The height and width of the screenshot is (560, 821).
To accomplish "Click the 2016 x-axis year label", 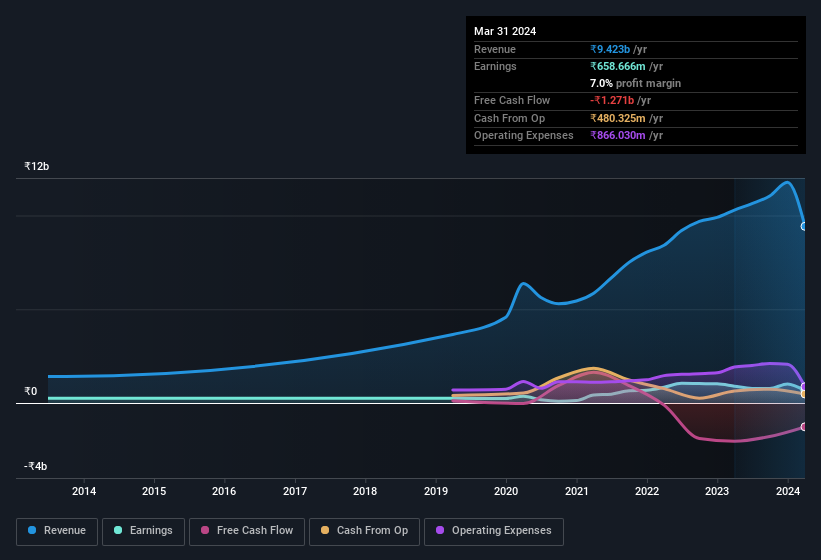I will coord(224,491).
